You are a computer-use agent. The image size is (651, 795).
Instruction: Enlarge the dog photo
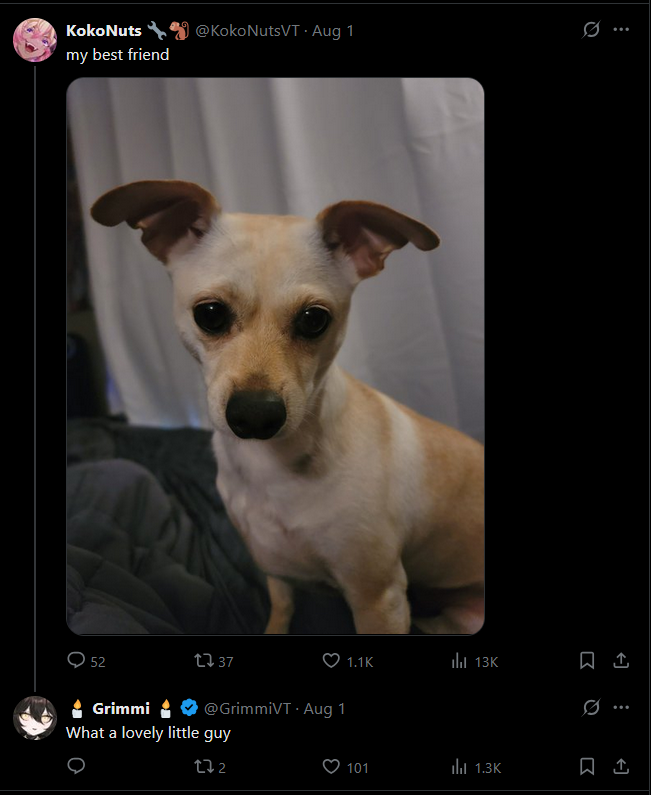tap(275, 356)
